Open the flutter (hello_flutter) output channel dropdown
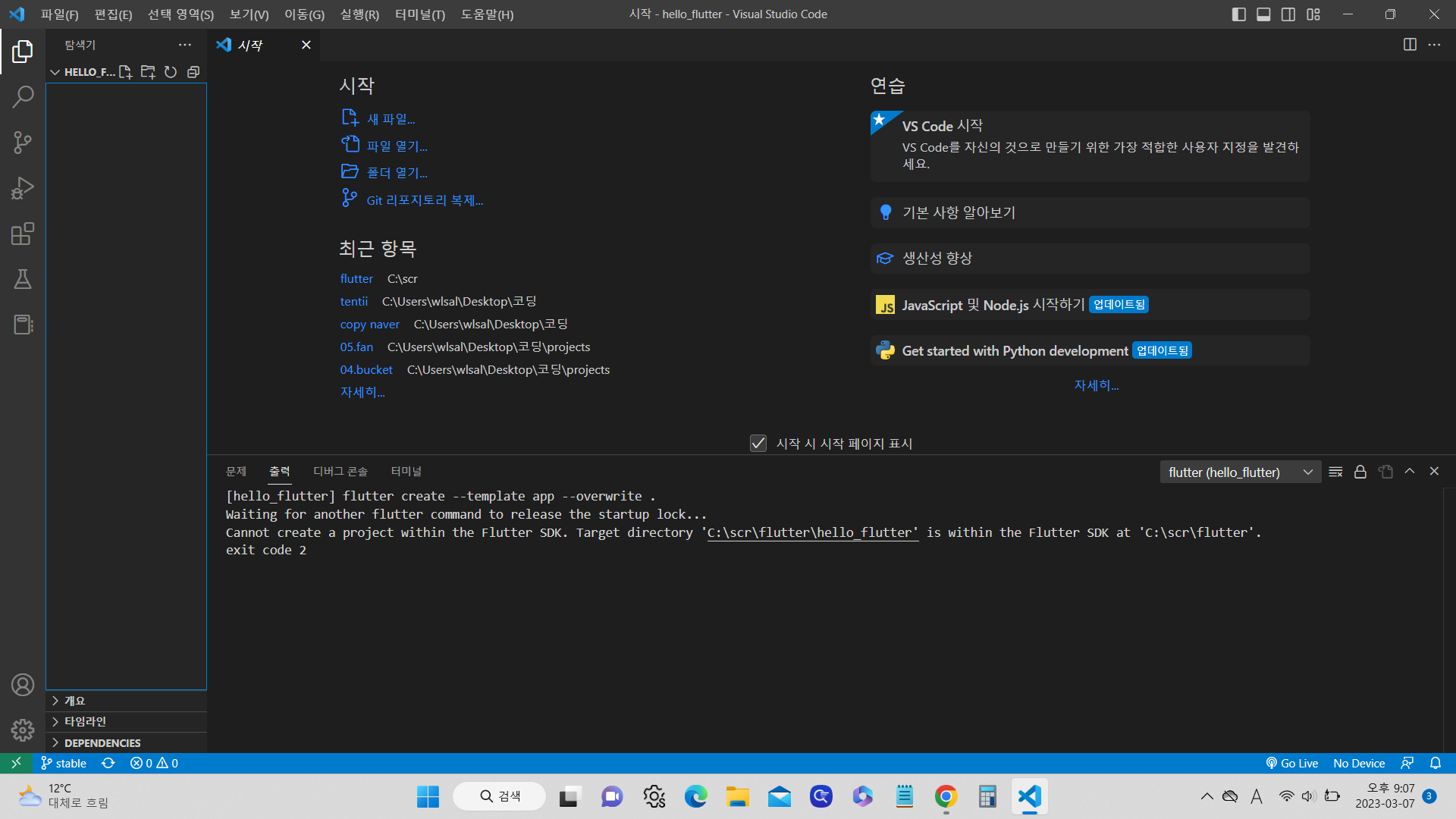The image size is (1456, 819). 1241,472
